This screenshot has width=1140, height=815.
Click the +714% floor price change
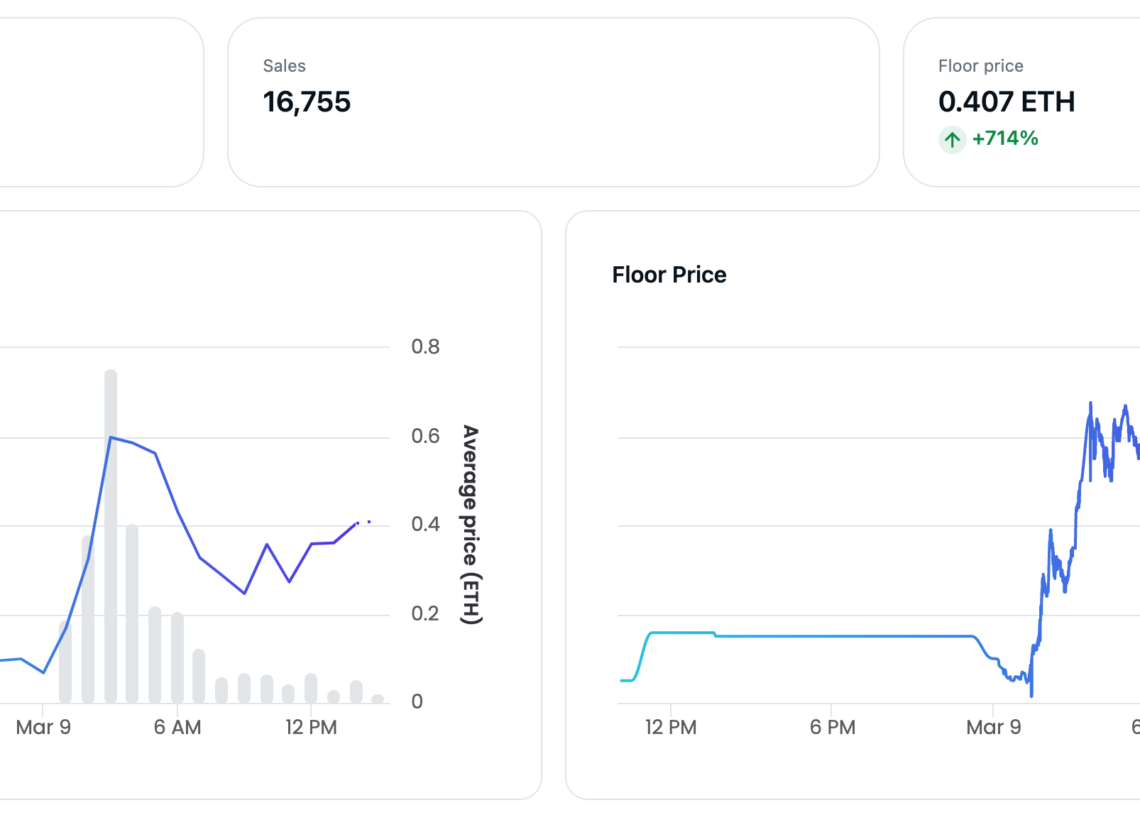1005,139
